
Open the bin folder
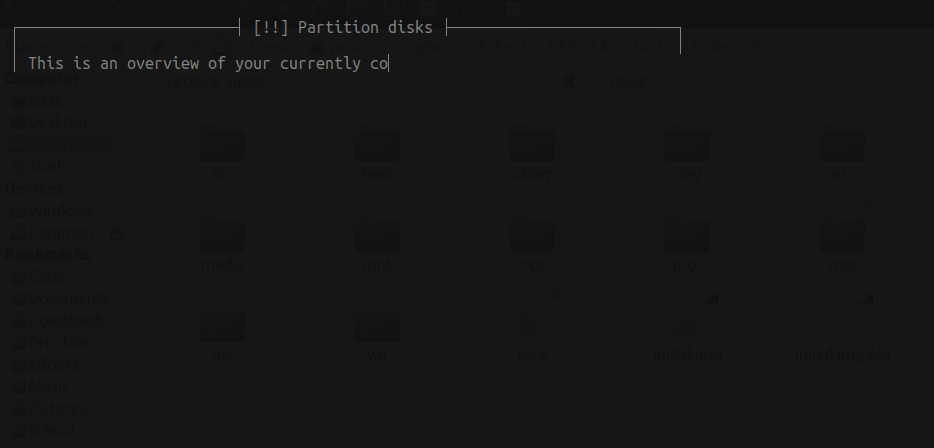(x=222, y=153)
